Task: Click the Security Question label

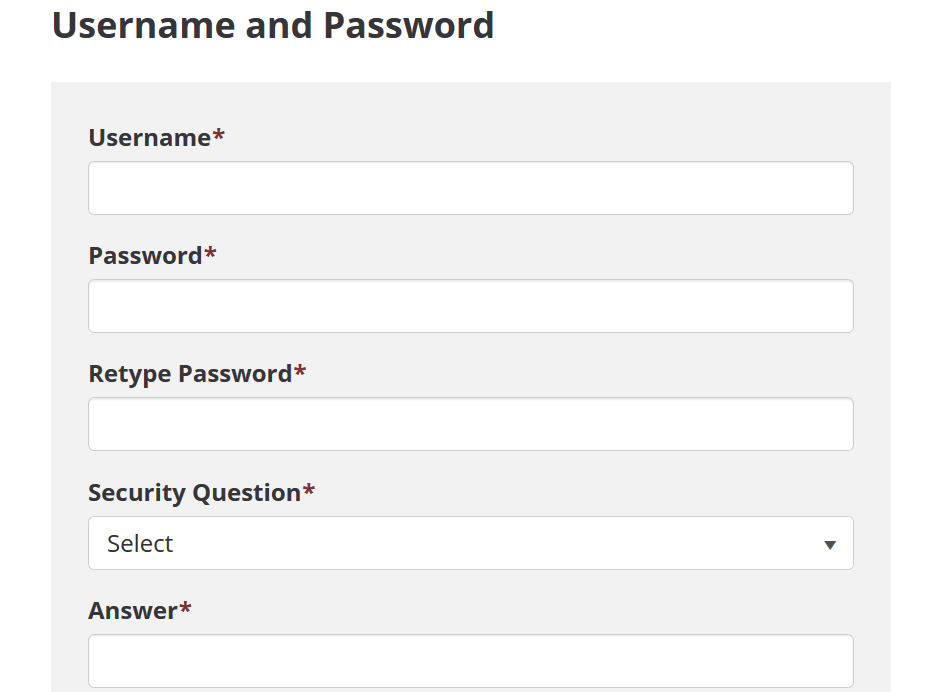Action: pyautogui.click(x=195, y=493)
